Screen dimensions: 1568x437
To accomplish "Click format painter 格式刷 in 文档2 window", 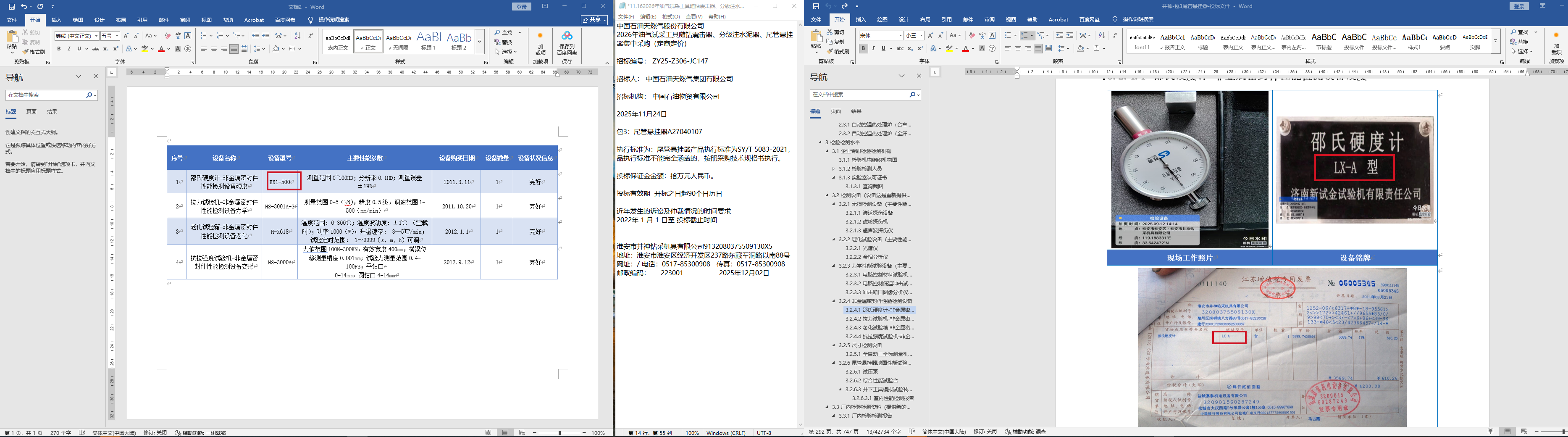I will click(x=34, y=53).
